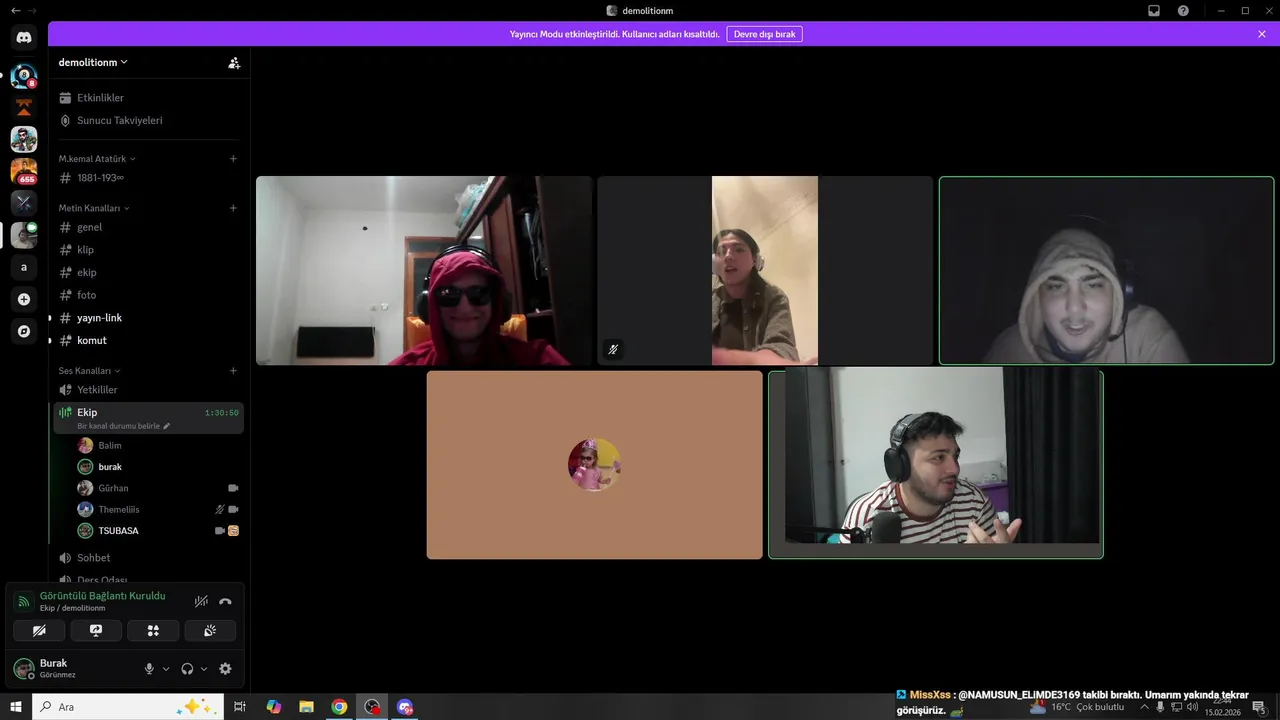
Task: Open the klip text channel
Action: 149,250
